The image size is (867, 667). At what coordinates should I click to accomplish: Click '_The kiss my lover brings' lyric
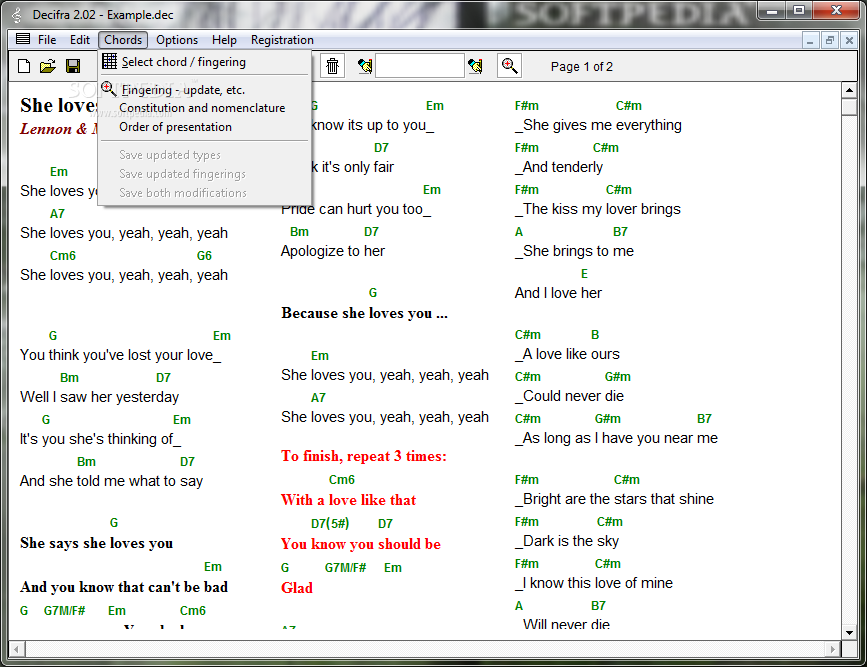pos(597,209)
